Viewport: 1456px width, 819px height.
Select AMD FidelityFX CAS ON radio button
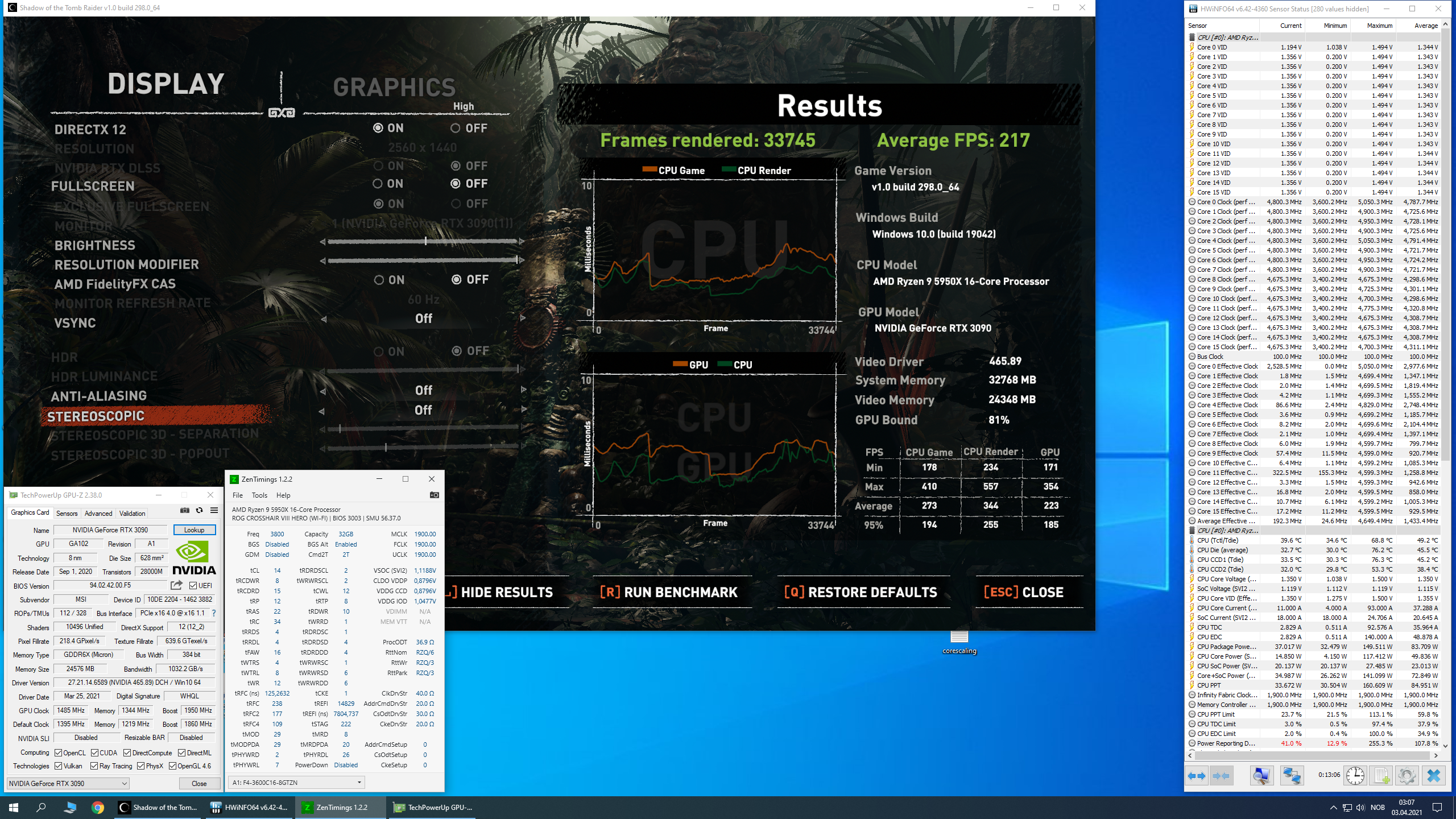point(379,280)
